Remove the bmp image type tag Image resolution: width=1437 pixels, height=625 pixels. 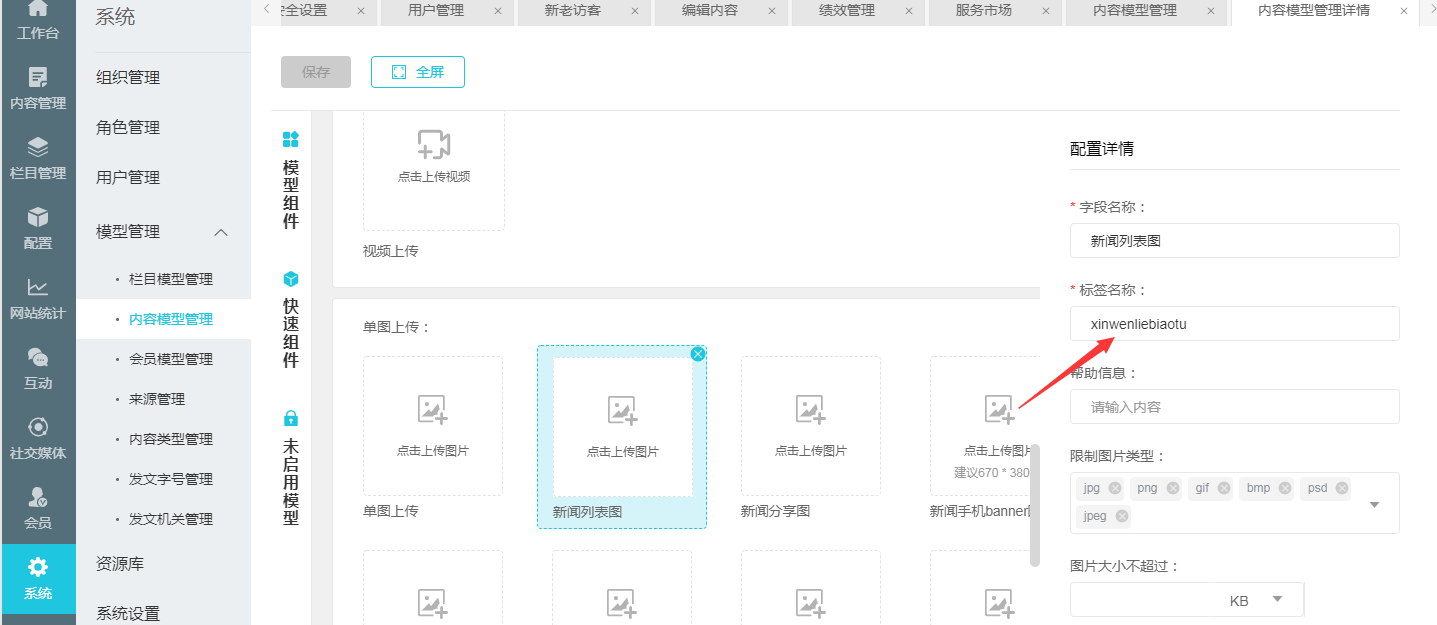click(1285, 488)
